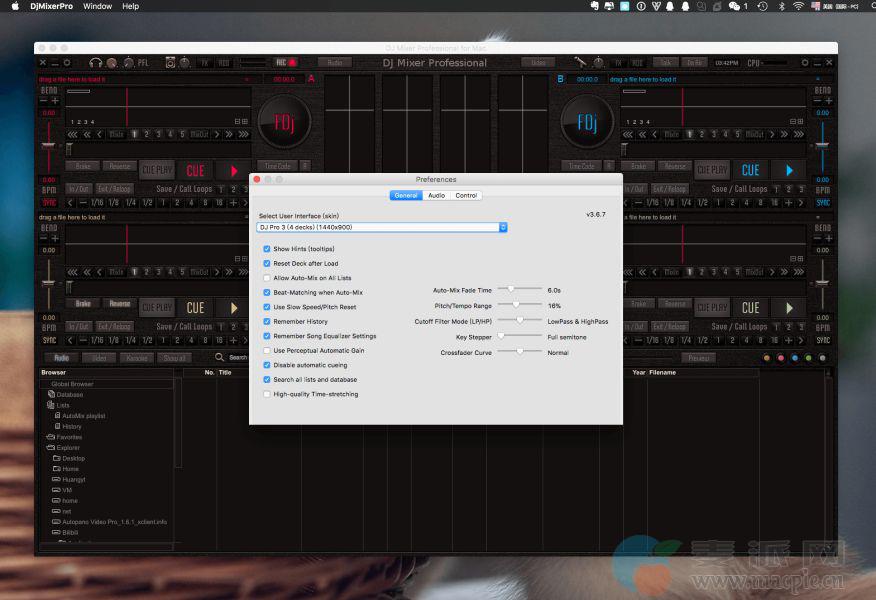The image size is (876, 600).
Task: Click the headphones icon in top toolbar
Action: 96,63
